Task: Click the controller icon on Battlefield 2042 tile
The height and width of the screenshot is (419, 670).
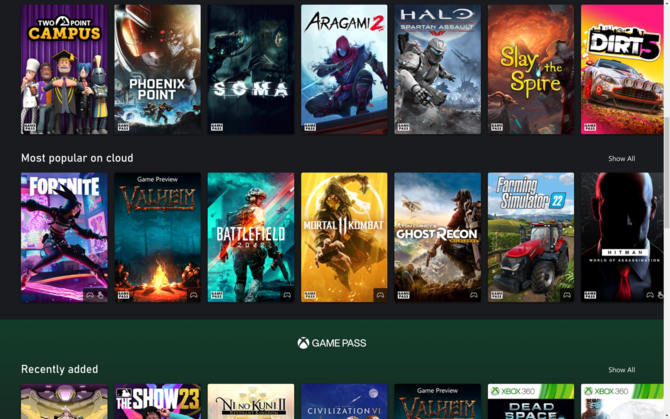Action: [x=287, y=295]
